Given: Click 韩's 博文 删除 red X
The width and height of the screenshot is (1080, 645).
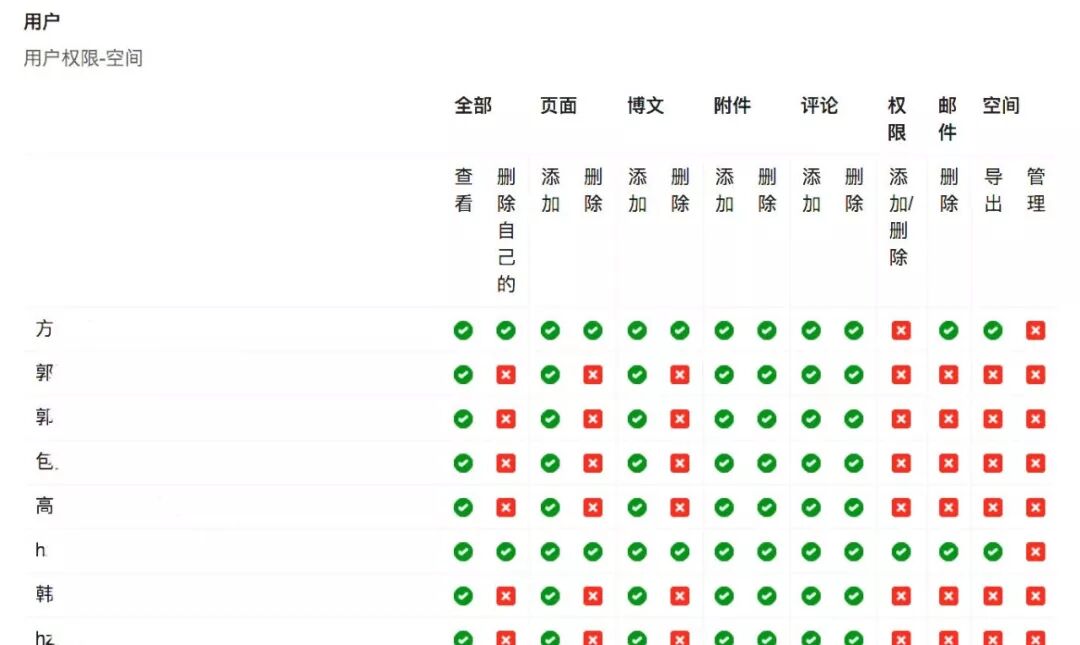Looking at the screenshot, I should pos(680,595).
